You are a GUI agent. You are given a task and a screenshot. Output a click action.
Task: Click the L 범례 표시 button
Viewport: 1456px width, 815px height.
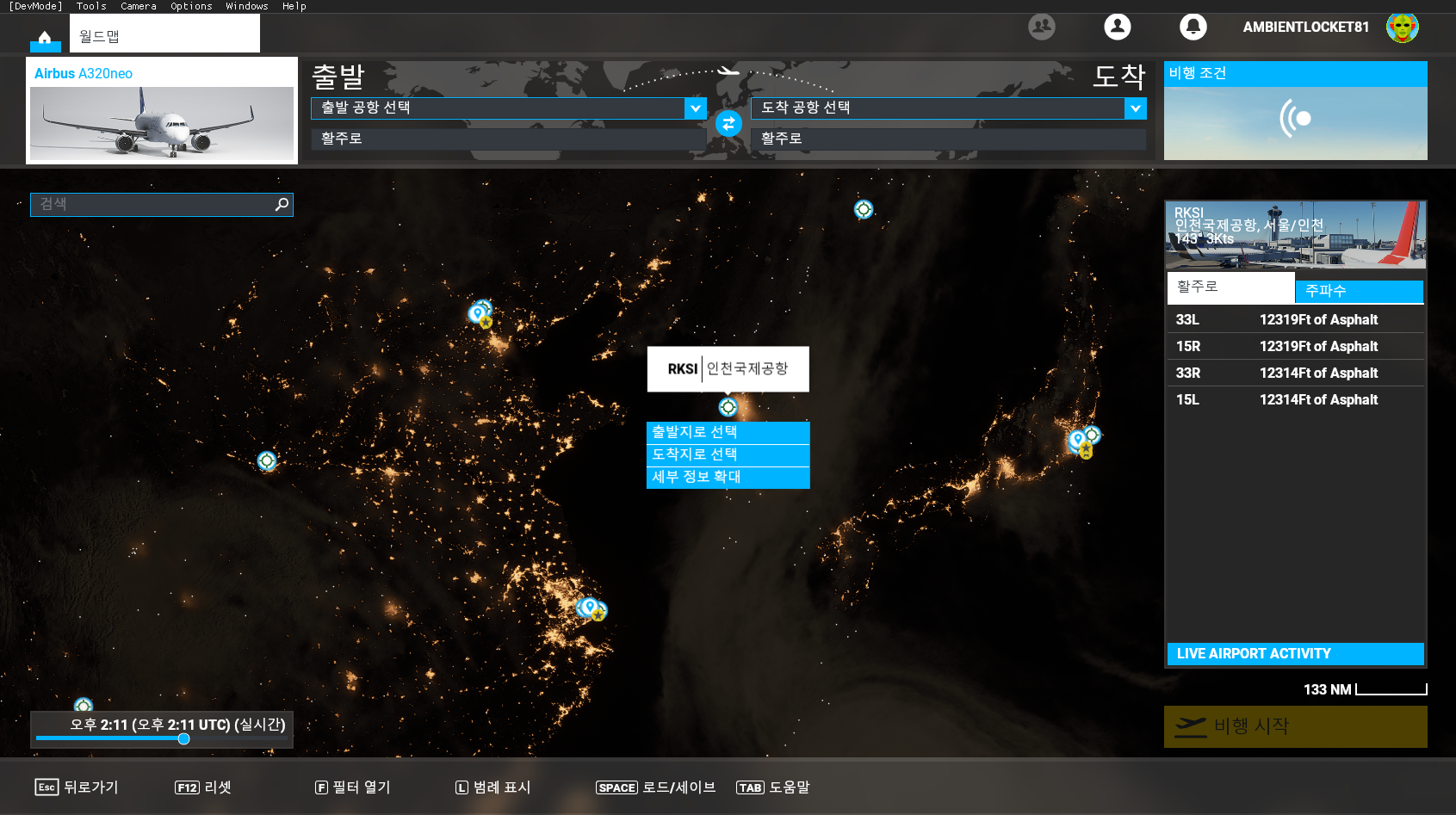493,787
